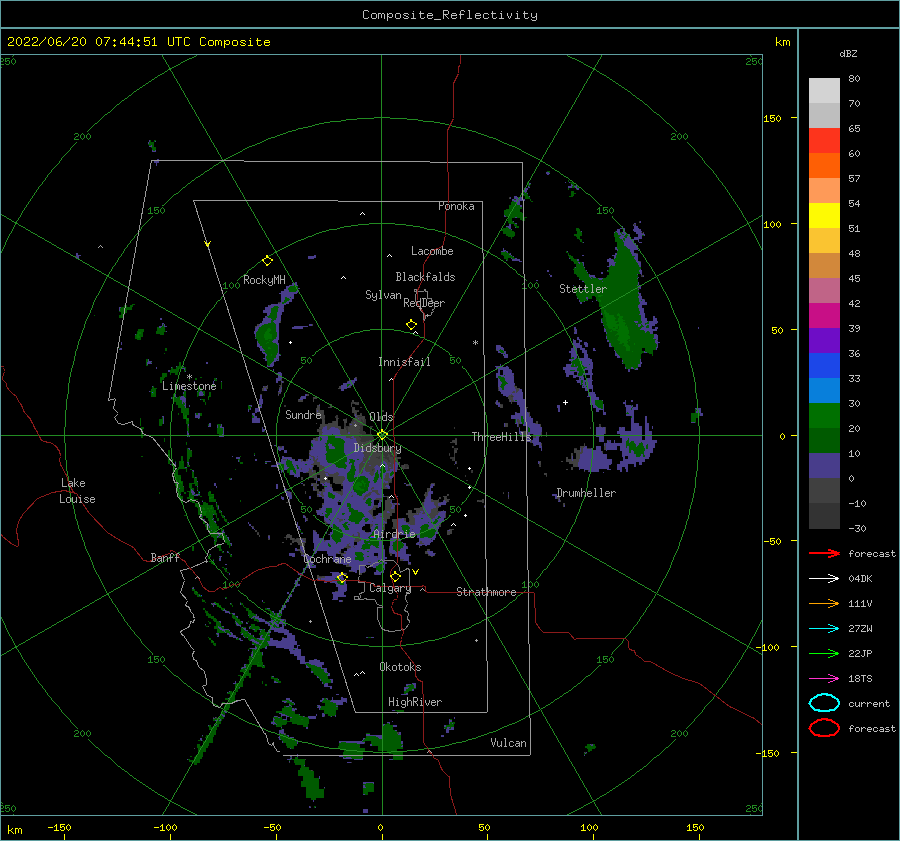Click the red forecast arrow in legend
900x841 pixels.
pos(824,553)
